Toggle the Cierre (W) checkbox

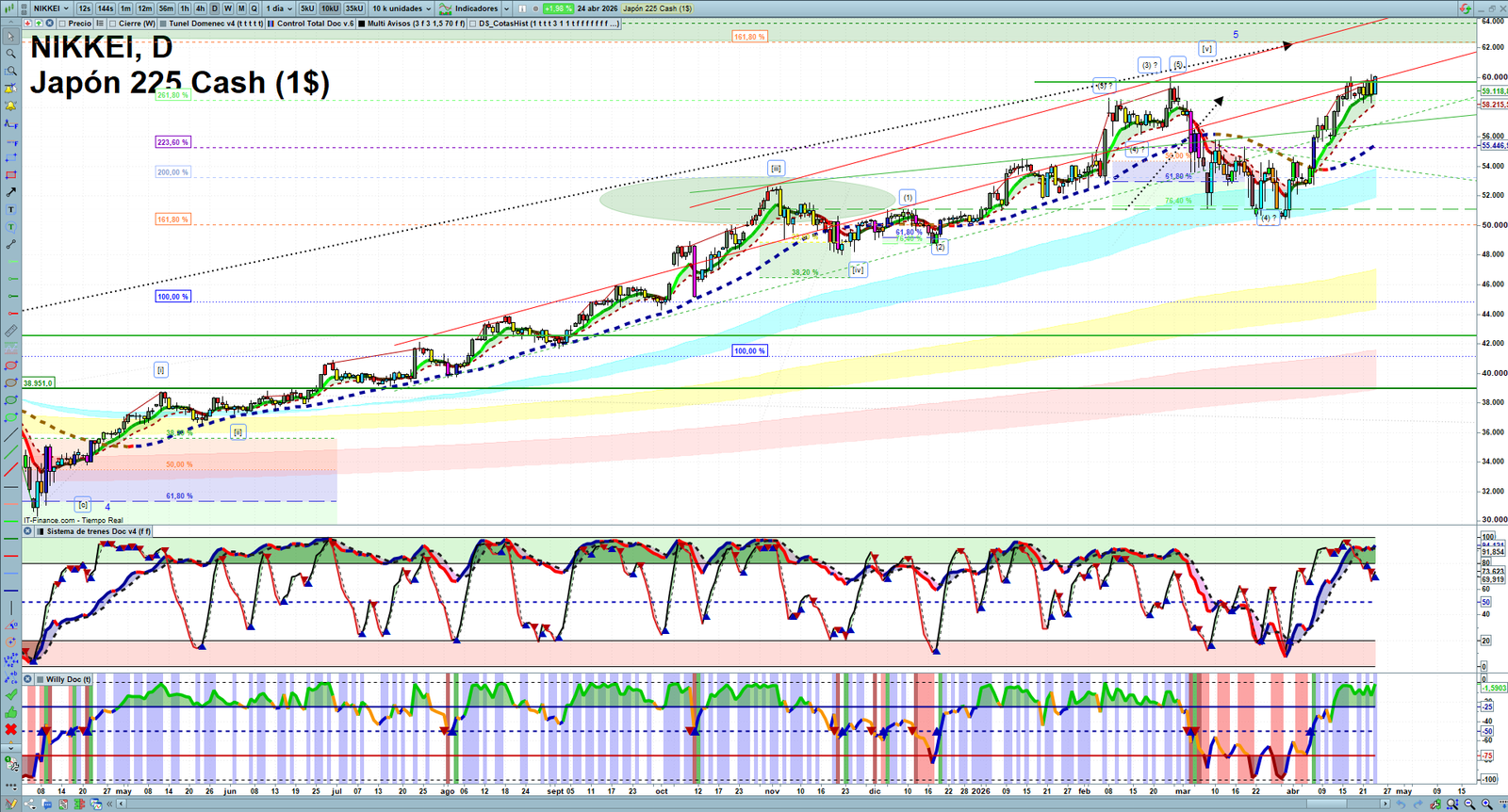click(113, 24)
